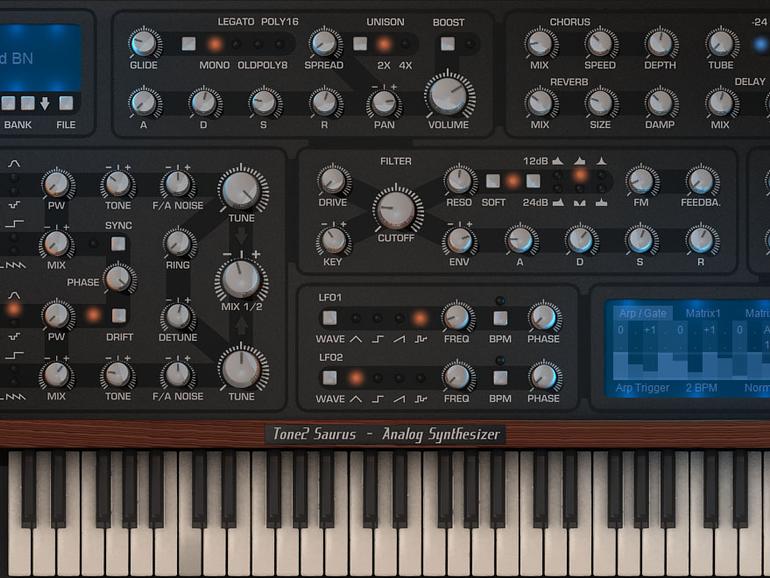Viewport: 770px width, 578px height.
Task: Click the main VOLUME knob
Action: (x=449, y=96)
